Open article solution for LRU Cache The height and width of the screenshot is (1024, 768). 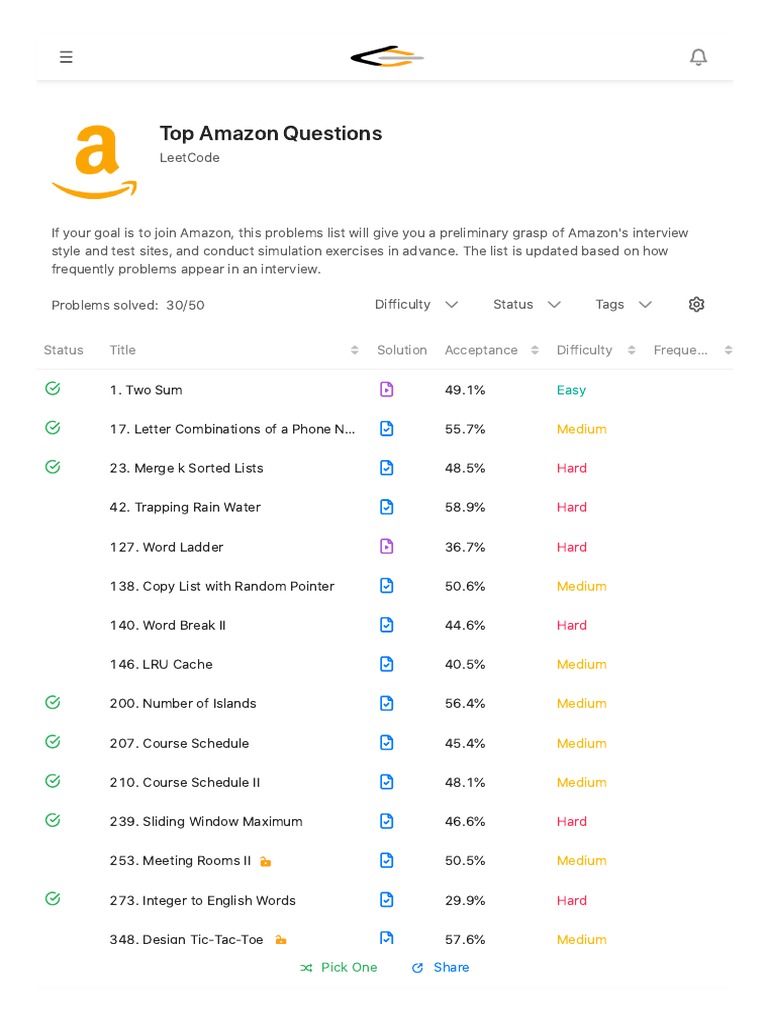(x=387, y=664)
